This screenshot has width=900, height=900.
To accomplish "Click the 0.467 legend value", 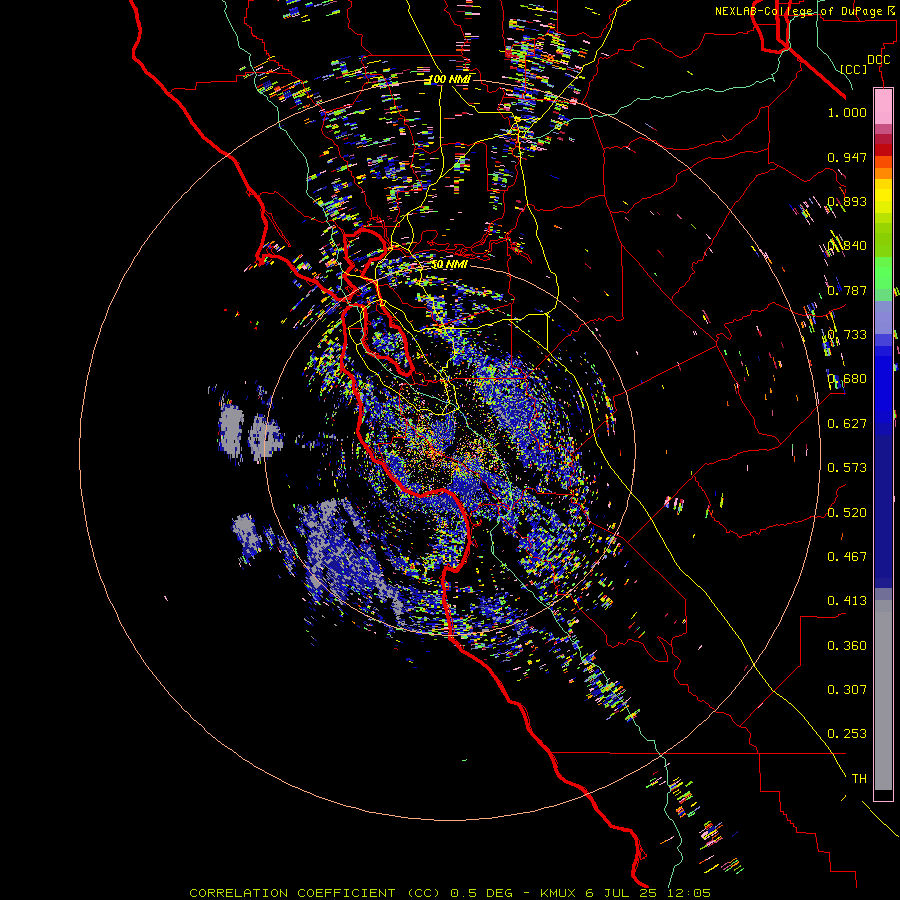I will pyautogui.click(x=847, y=556).
